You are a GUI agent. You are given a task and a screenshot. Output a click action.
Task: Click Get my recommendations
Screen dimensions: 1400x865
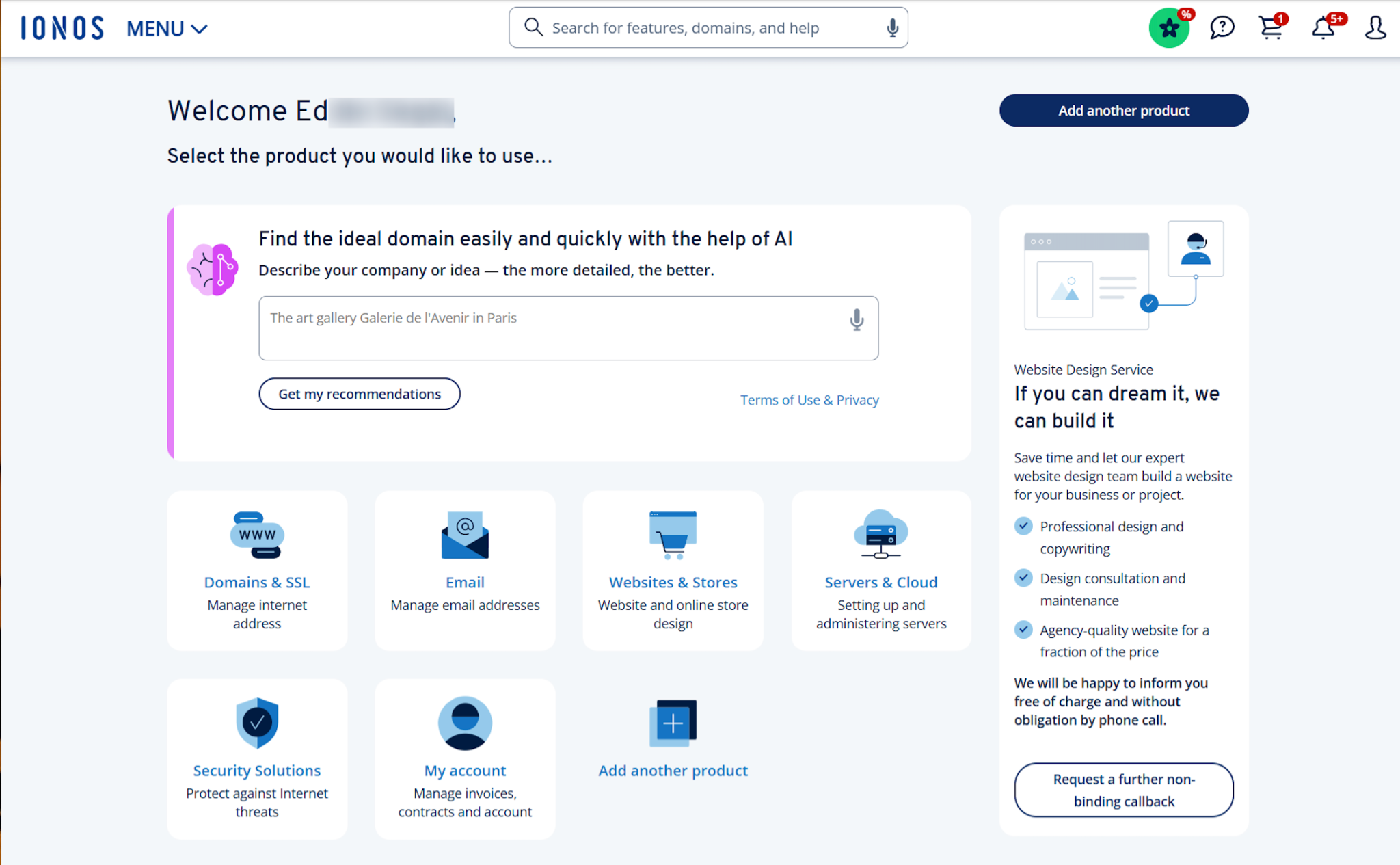360,394
